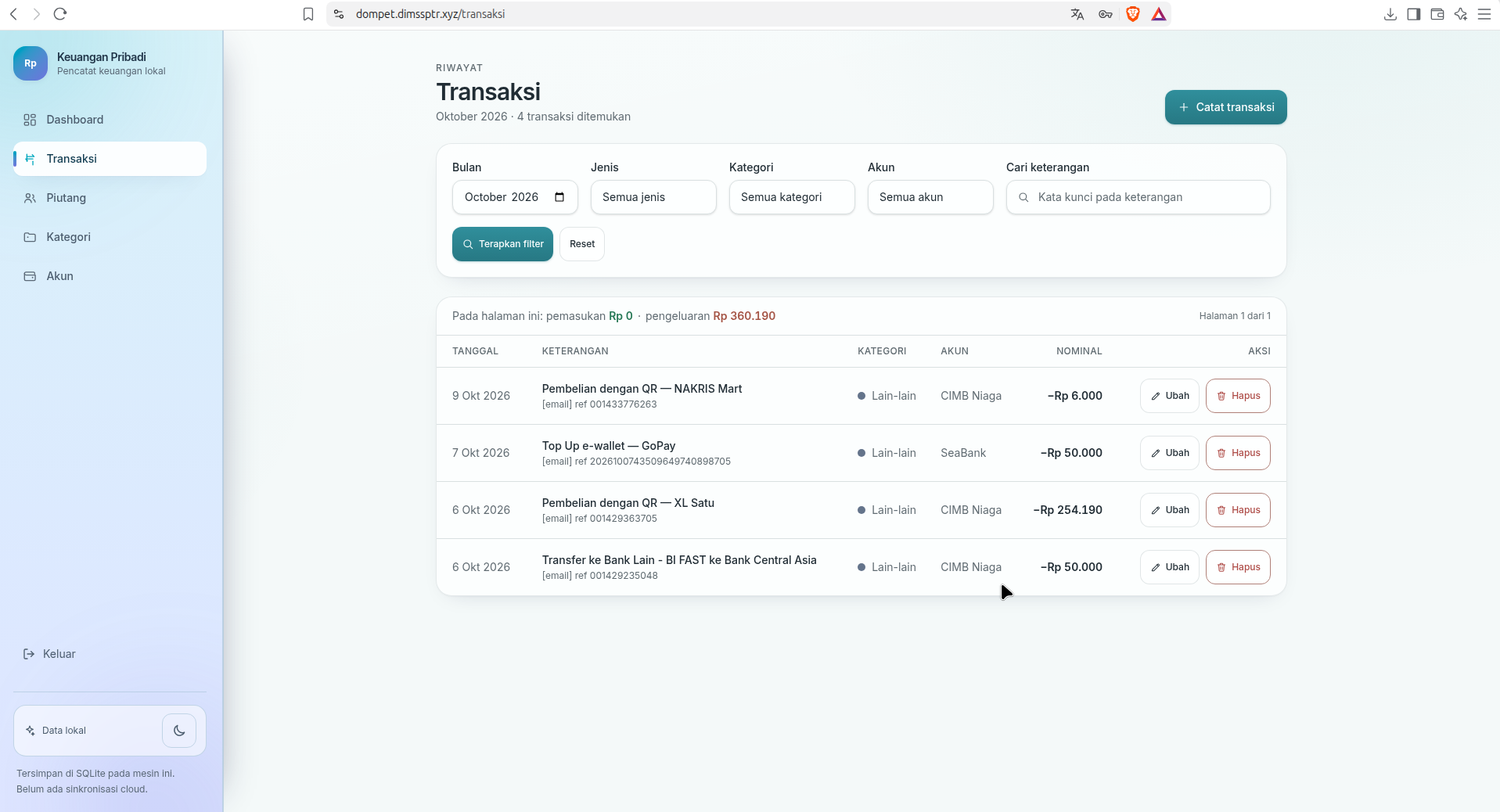1500x812 pixels.
Task: Click the NOMINAL column header
Action: [x=1079, y=351]
